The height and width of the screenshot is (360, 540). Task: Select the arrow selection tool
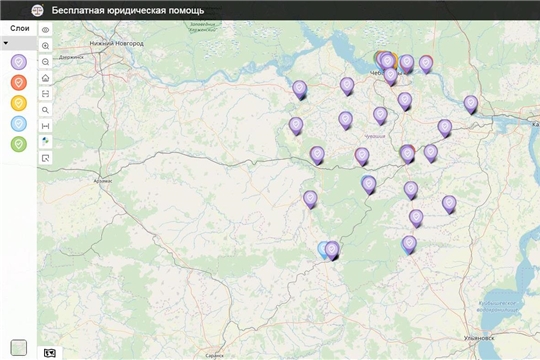pyautogui.click(x=45, y=158)
